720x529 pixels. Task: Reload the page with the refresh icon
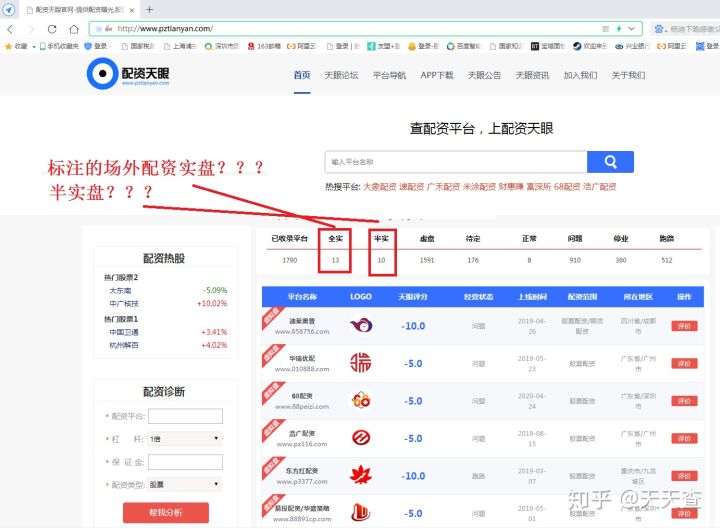(x=52, y=29)
